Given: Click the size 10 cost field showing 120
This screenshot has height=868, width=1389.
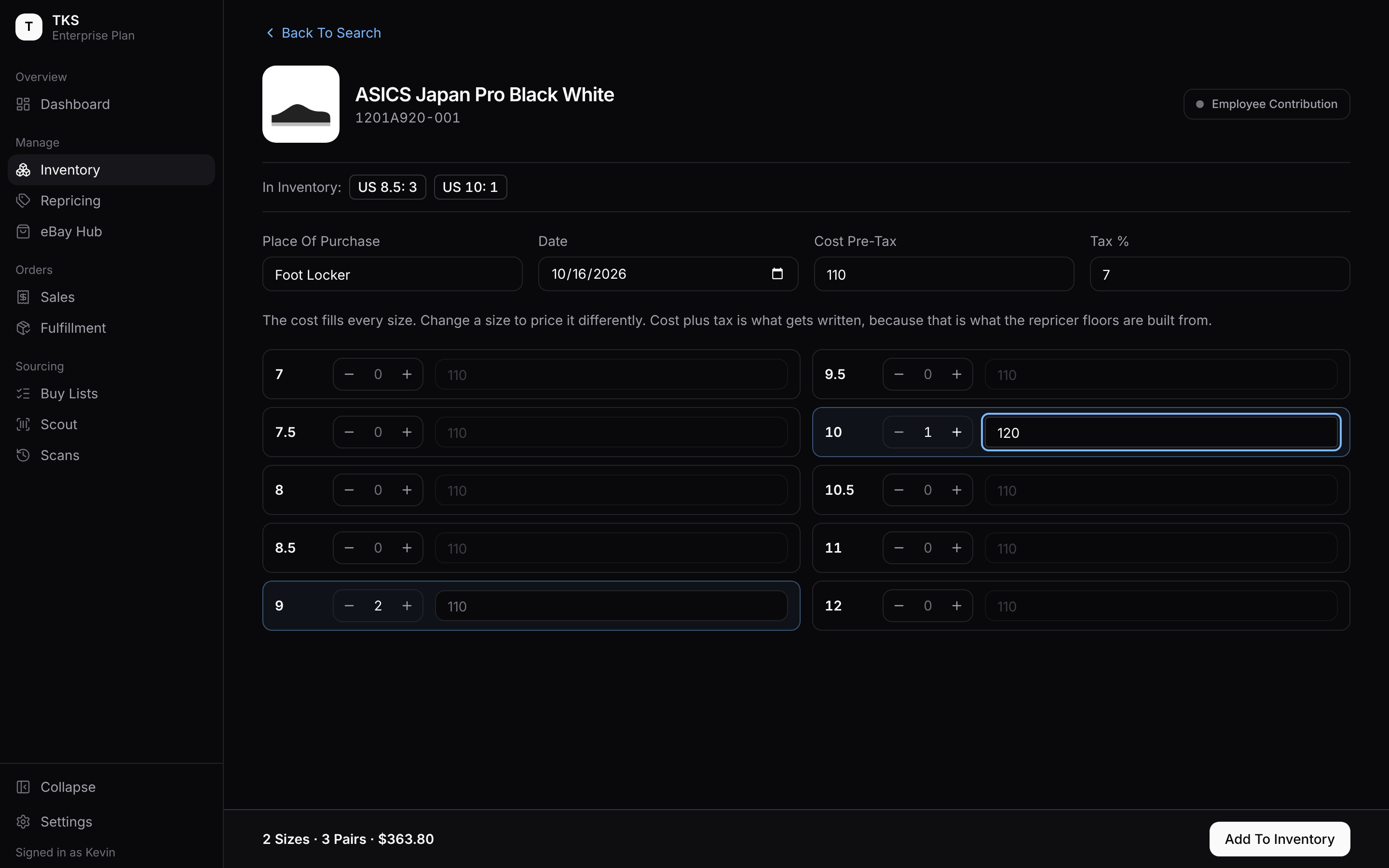Looking at the screenshot, I should [x=1161, y=432].
